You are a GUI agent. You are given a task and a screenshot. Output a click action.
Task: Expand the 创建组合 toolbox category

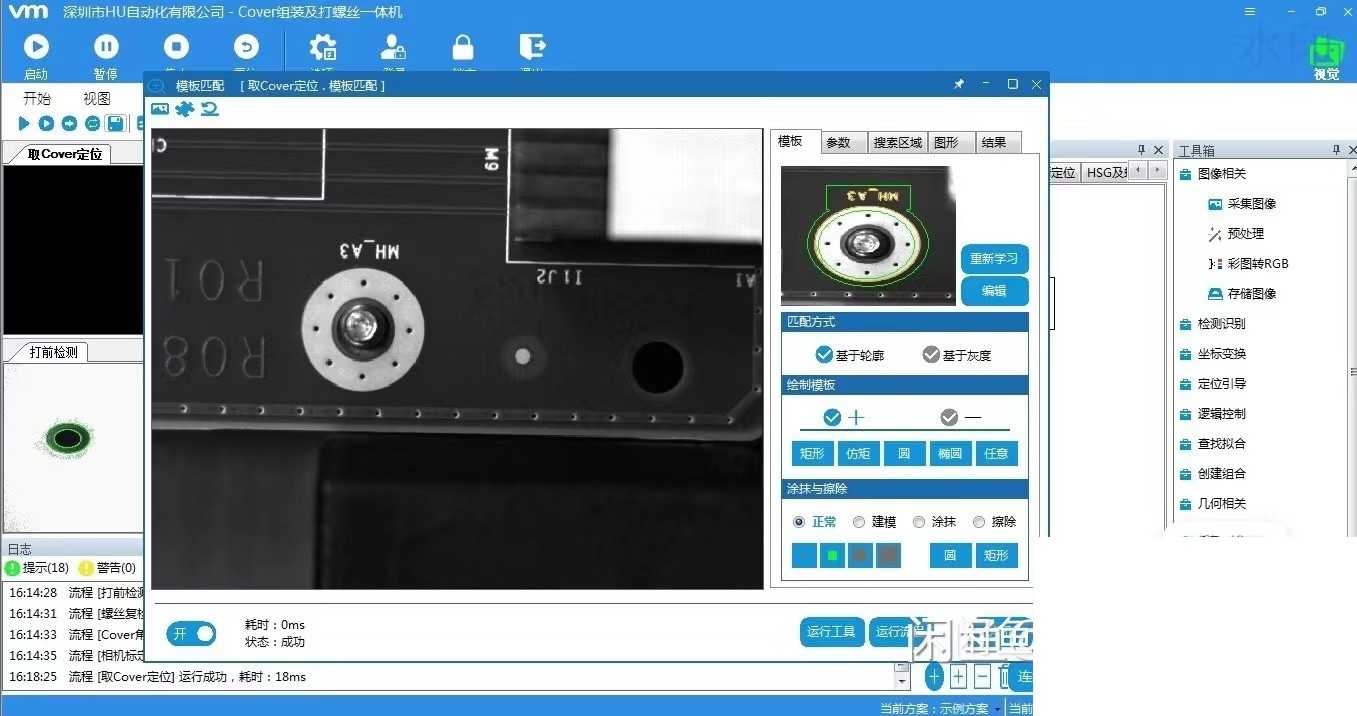pos(1214,474)
